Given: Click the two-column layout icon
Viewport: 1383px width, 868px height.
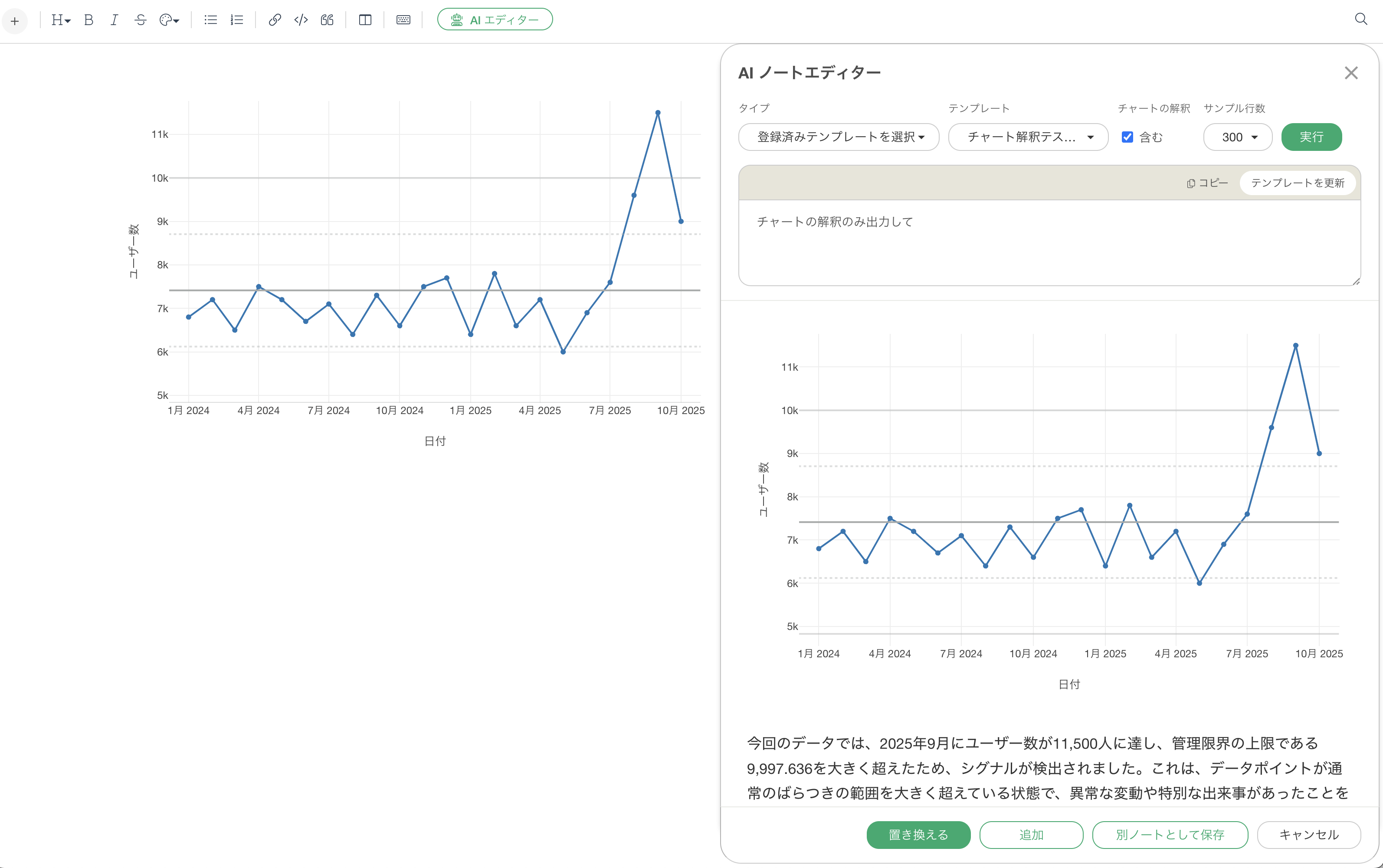Looking at the screenshot, I should click(365, 20).
